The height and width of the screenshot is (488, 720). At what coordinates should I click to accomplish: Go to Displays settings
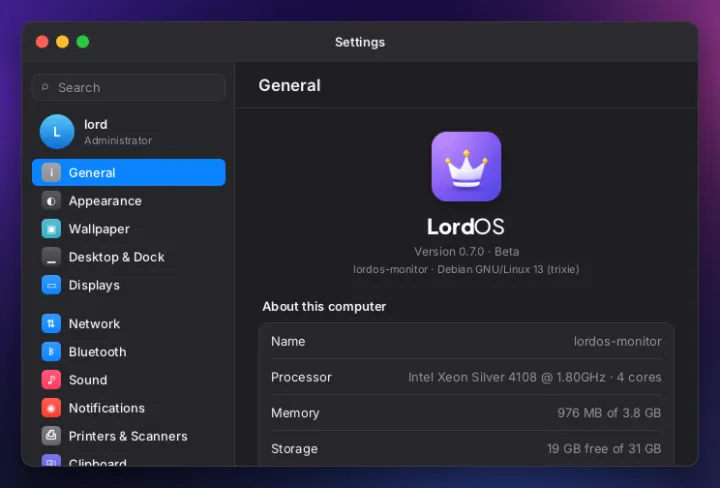tap(129, 285)
